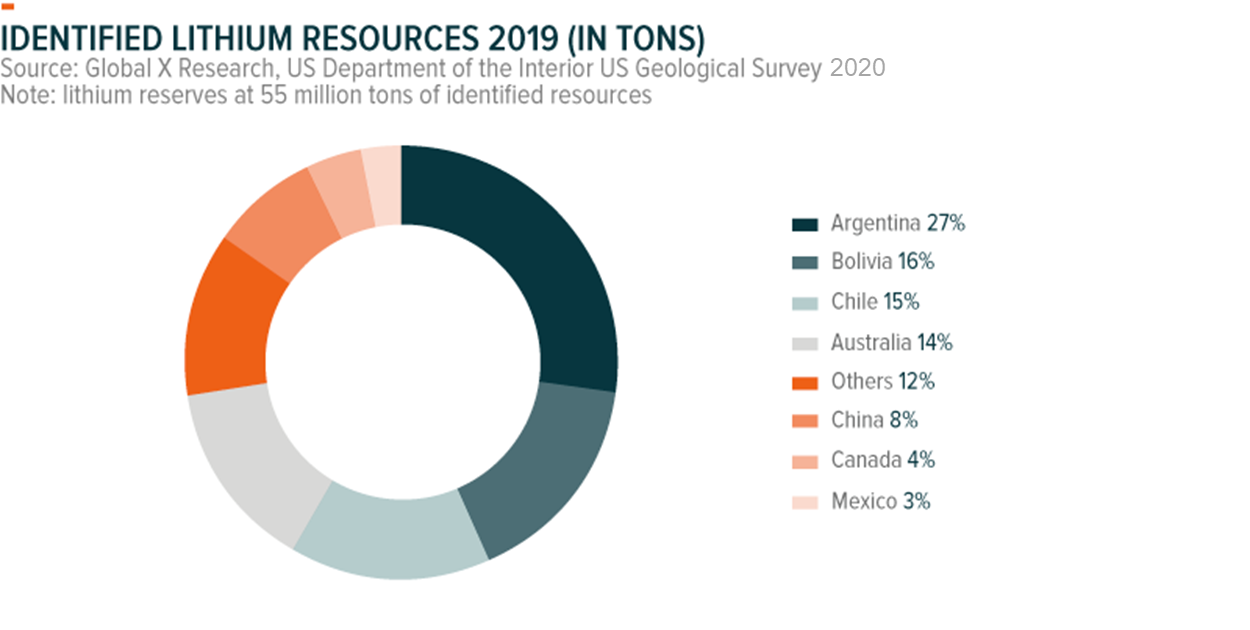This screenshot has height=630, width=1250.
Task: Click the Mexico 3% legend label
Action: tap(880, 502)
